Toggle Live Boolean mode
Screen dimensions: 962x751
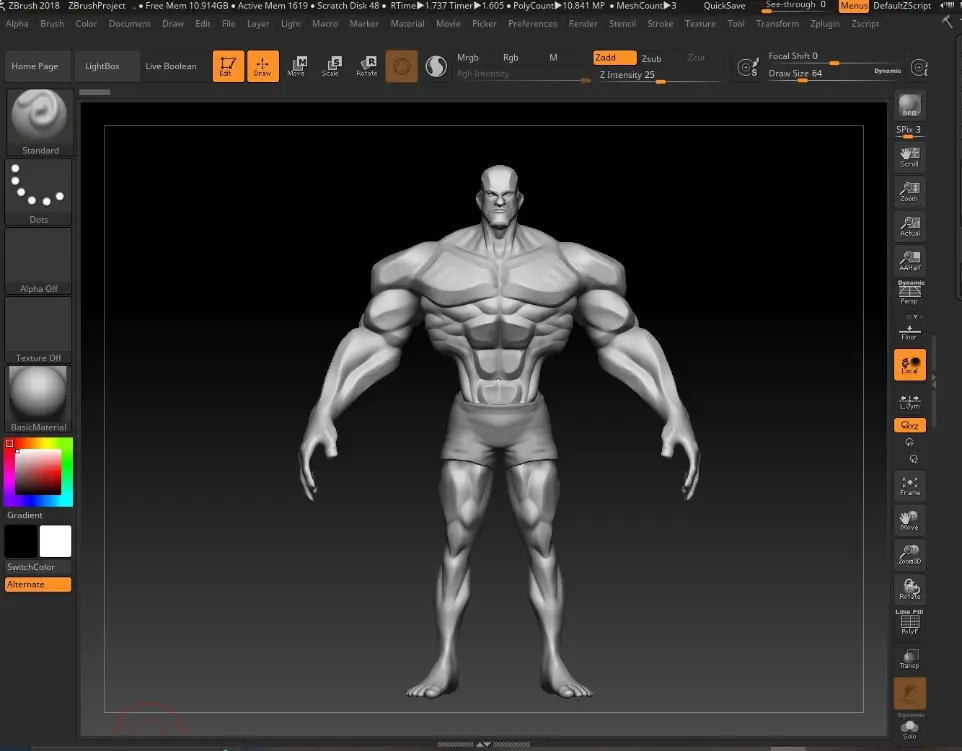(x=171, y=66)
